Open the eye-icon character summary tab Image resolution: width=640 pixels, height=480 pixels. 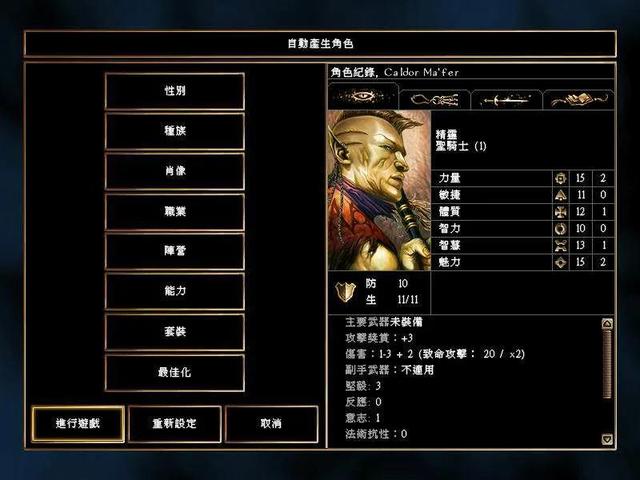click(x=363, y=96)
